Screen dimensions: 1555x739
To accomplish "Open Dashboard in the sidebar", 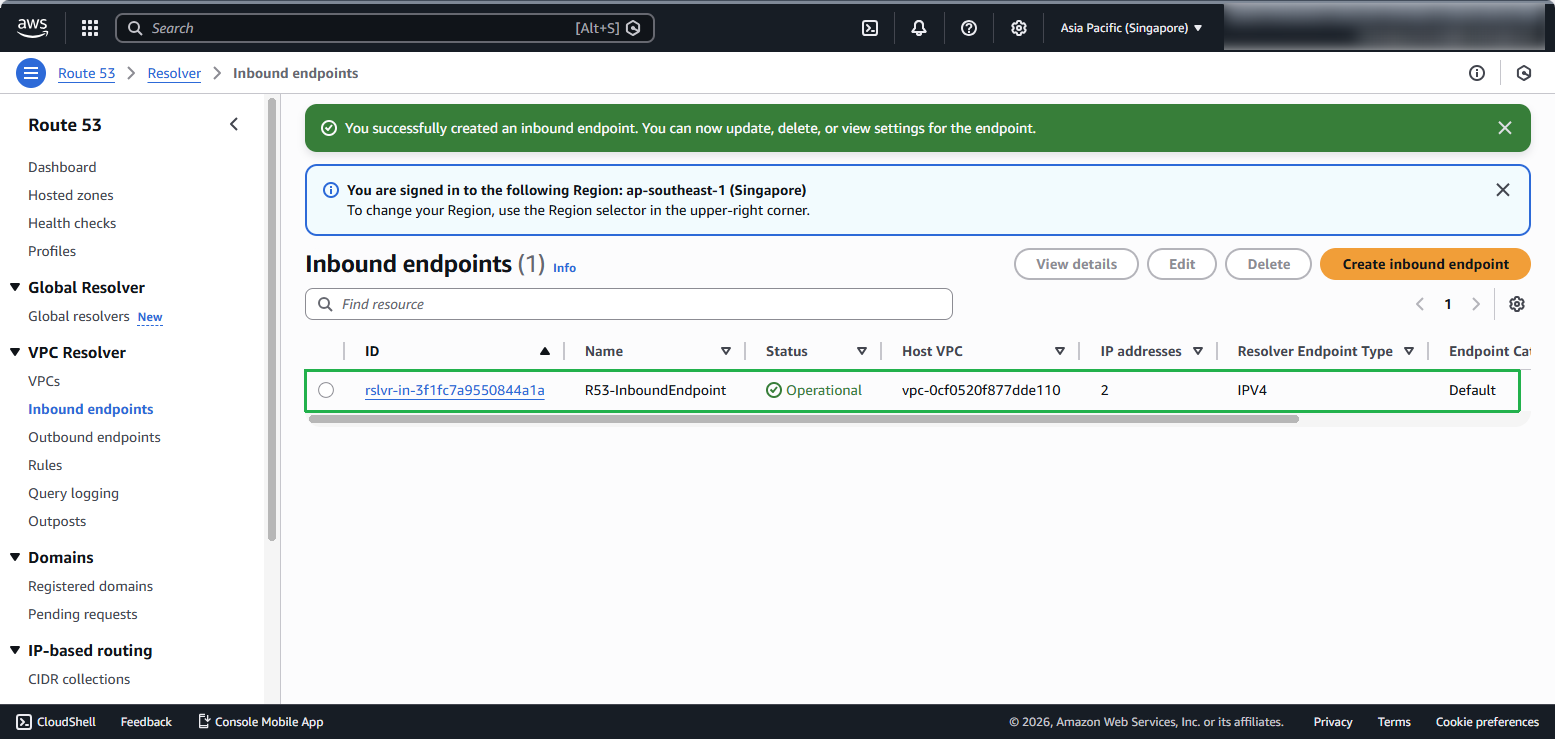I will point(62,167).
